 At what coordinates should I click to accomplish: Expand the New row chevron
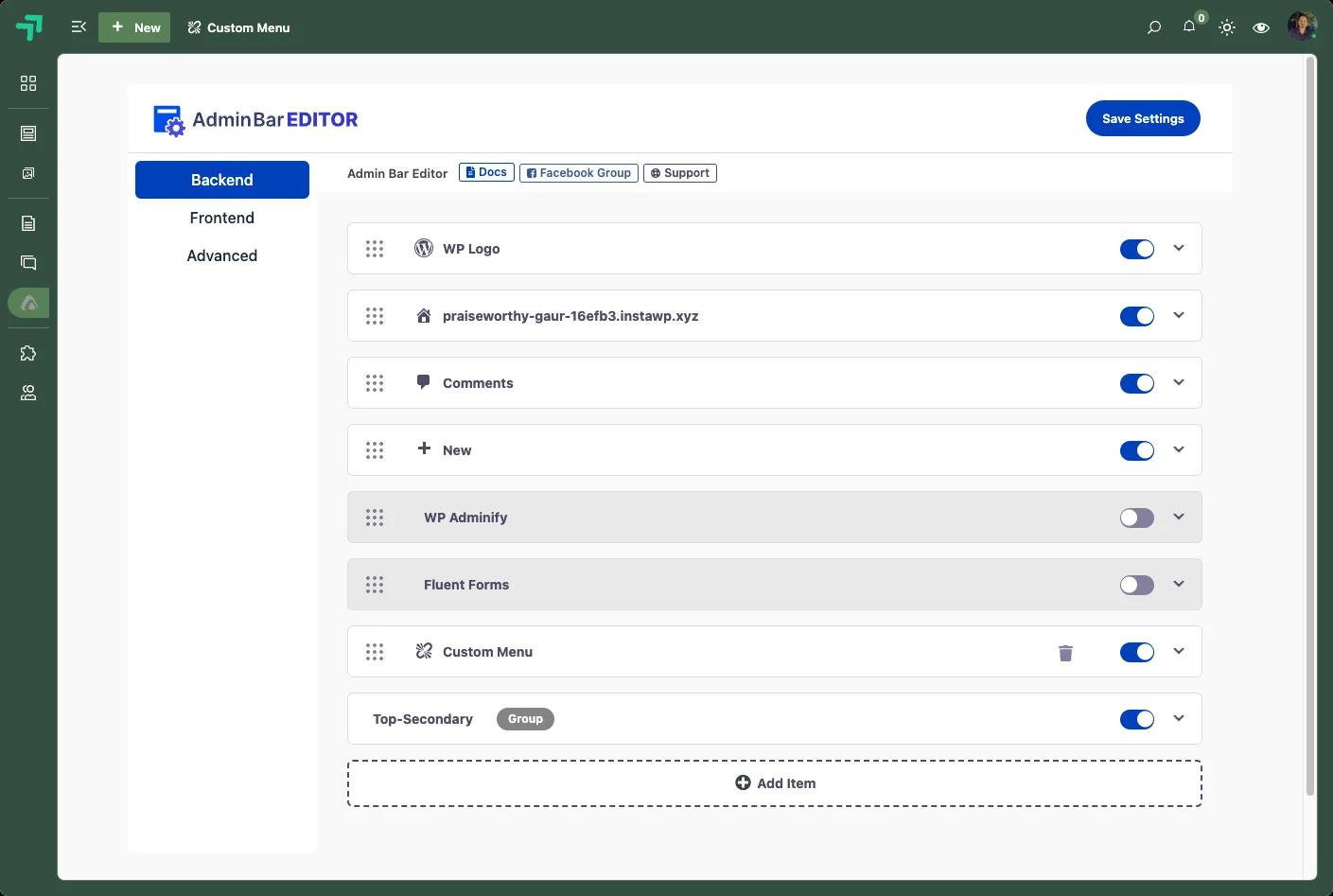pyautogui.click(x=1179, y=449)
